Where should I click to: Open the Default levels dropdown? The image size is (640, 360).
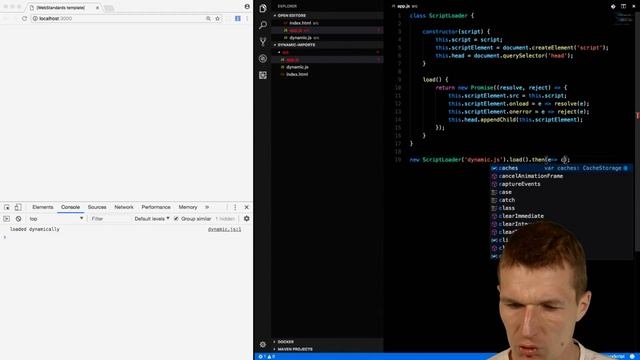[x=152, y=219]
